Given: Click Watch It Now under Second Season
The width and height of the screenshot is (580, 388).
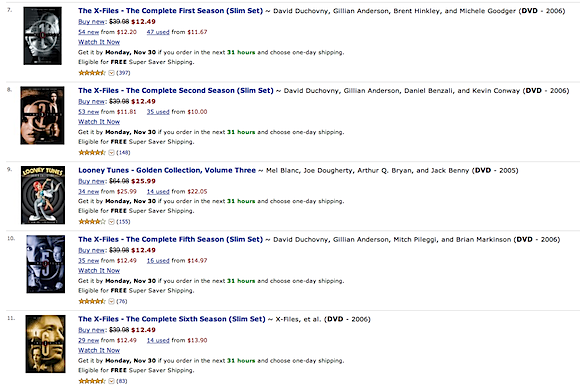Looking at the screenshot, I should click(99, 122).
